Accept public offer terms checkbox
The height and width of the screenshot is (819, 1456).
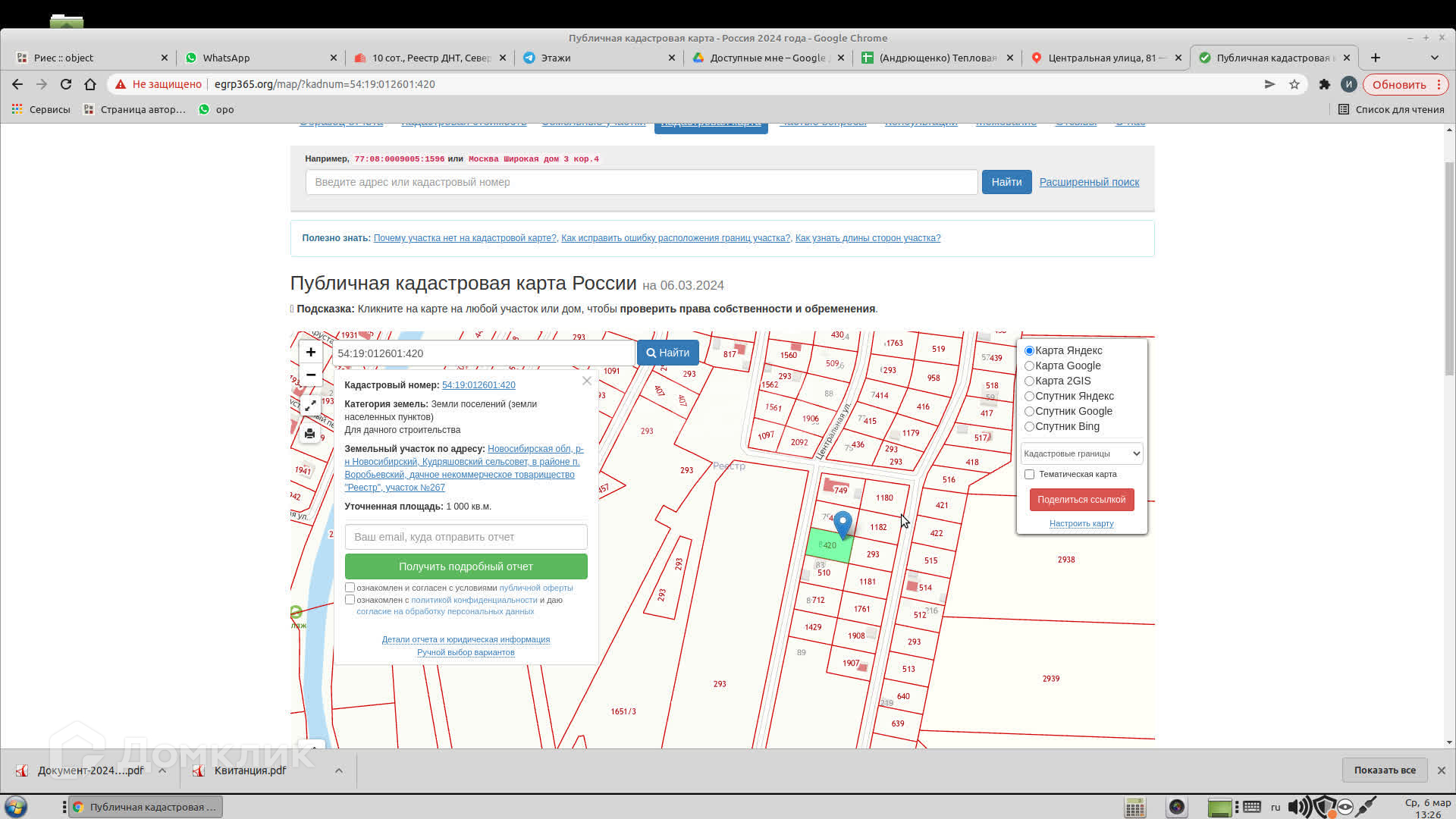350,588
